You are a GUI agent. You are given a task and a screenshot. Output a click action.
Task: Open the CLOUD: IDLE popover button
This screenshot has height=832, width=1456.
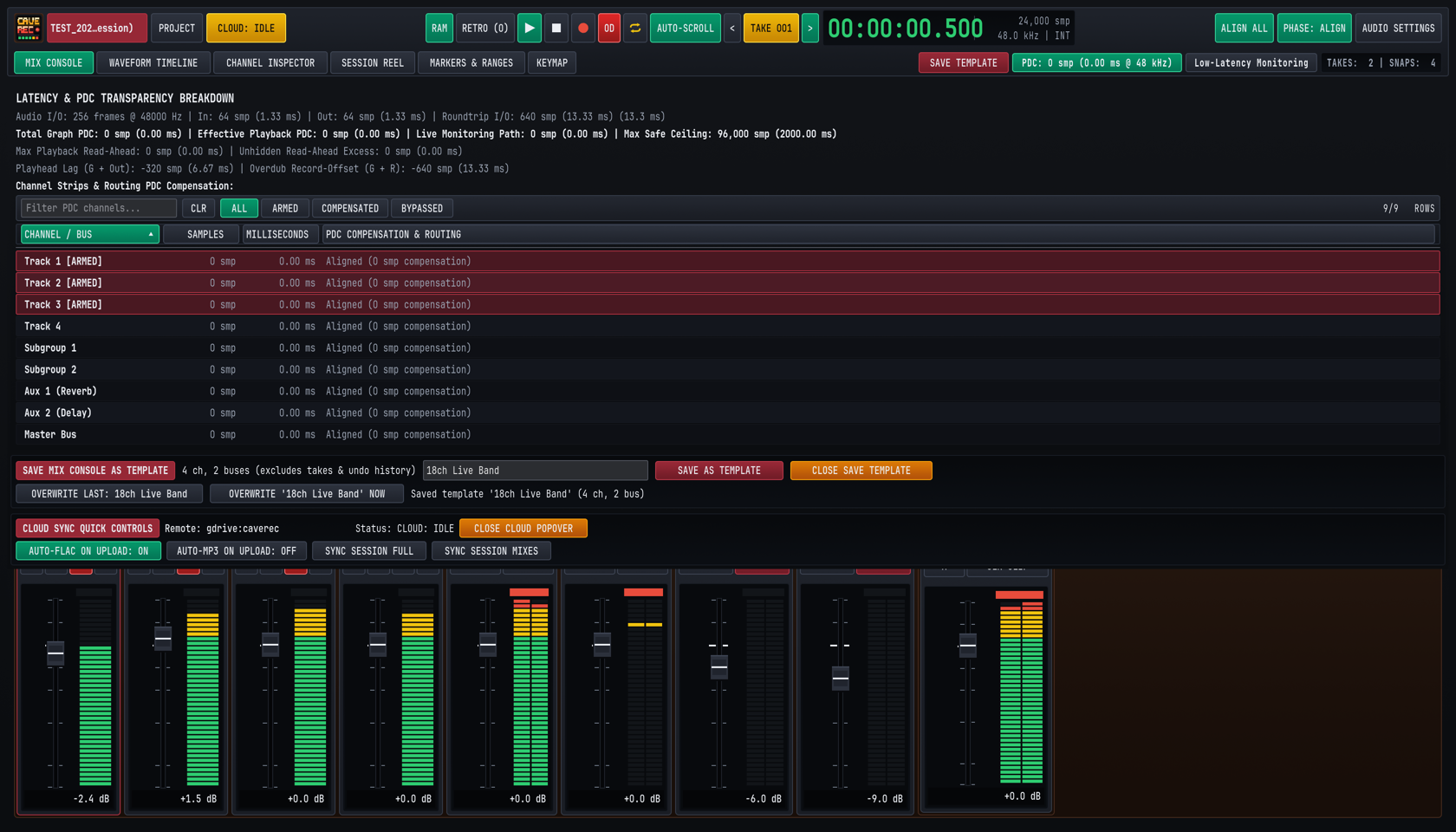[x=246, y=28]
